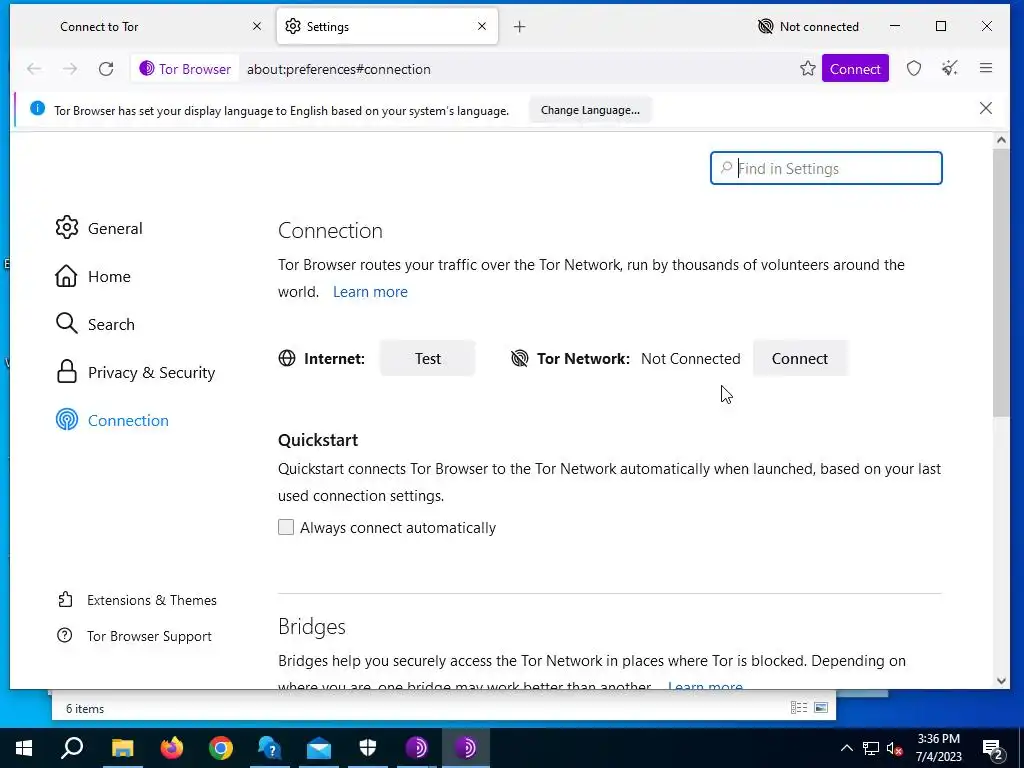Launch Firefox from the taskbar

pyautogui.click(x=172, y=748)
